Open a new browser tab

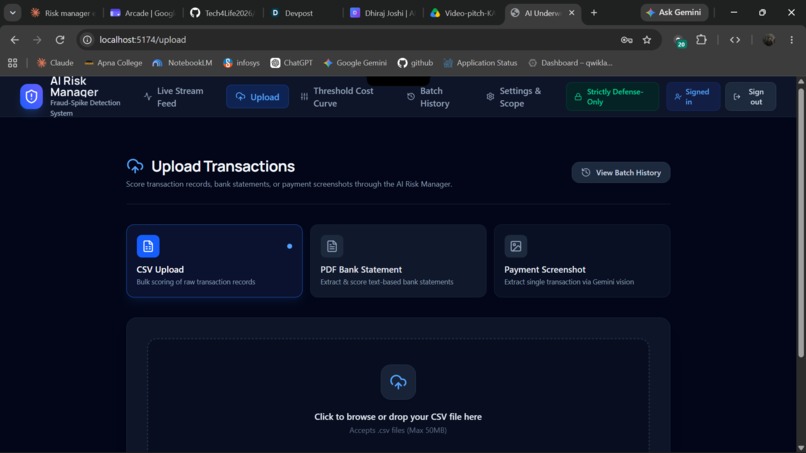pyautogui.click(x=594, y=13)
